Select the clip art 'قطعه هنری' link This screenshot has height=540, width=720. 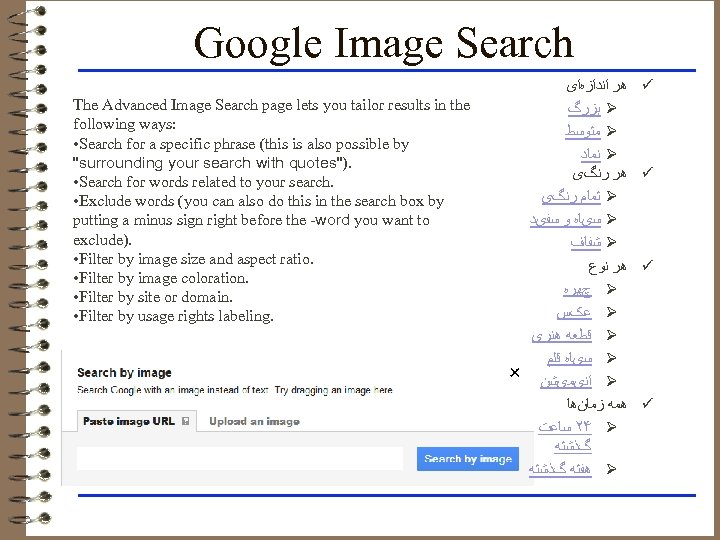561,335
